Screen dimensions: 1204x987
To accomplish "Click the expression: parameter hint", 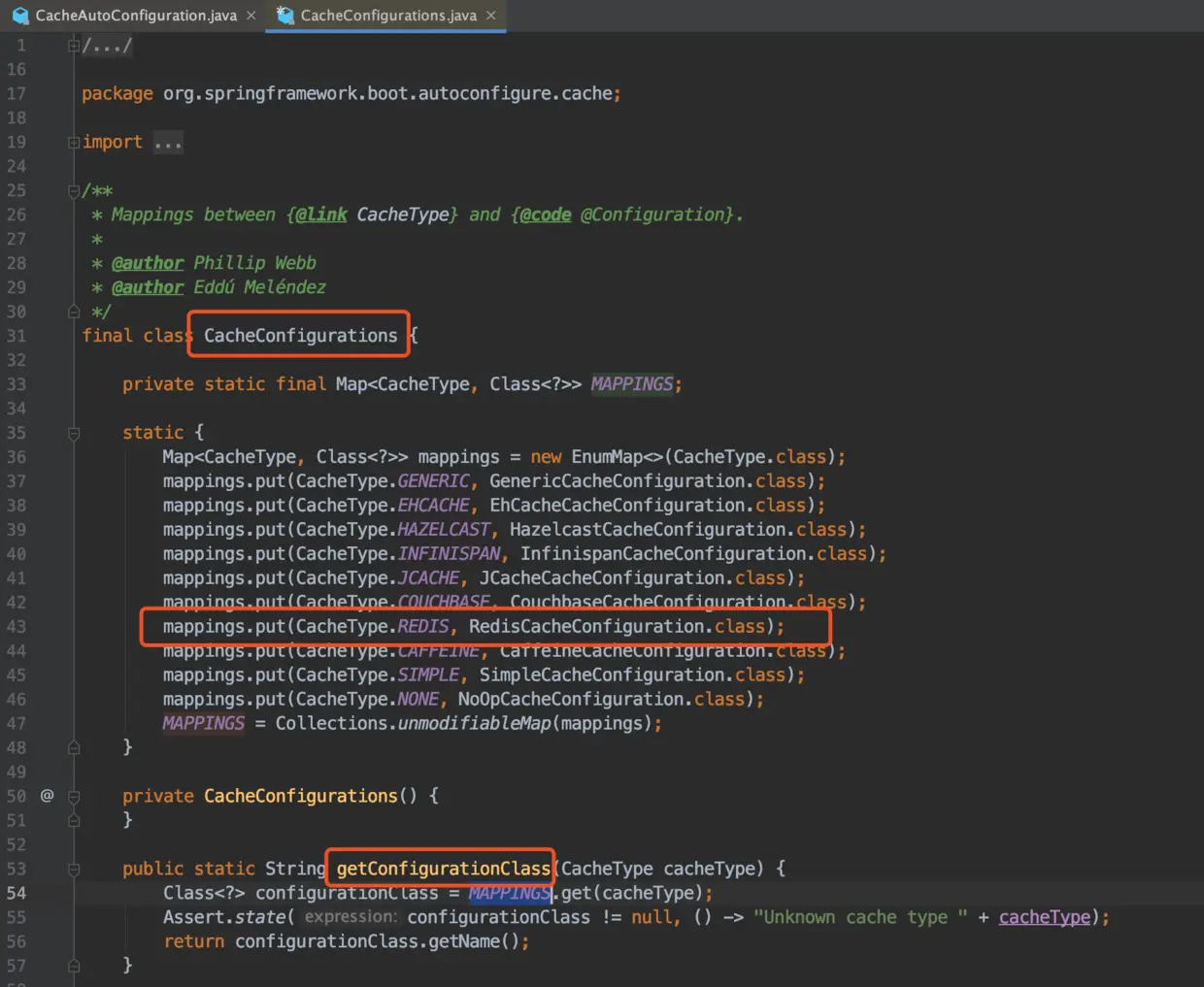I will tap(351, 917).
